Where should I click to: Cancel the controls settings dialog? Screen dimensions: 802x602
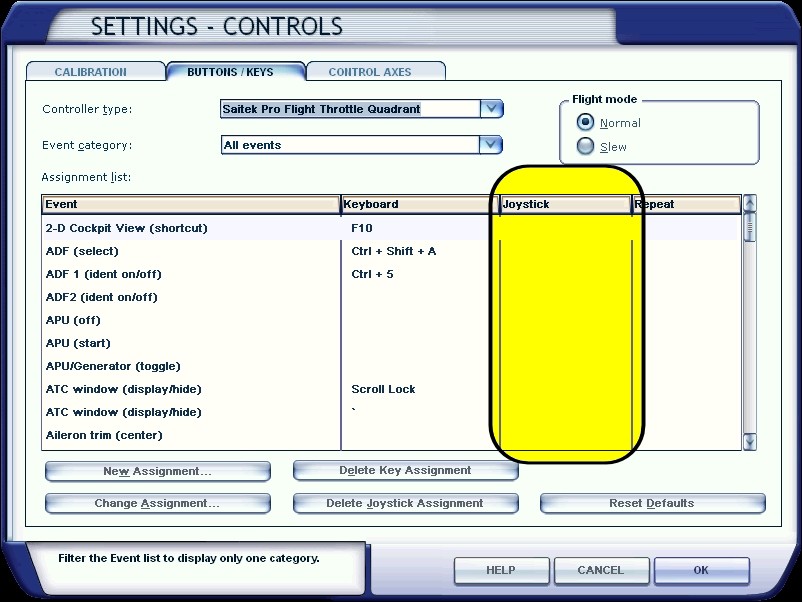coord(601,570)
